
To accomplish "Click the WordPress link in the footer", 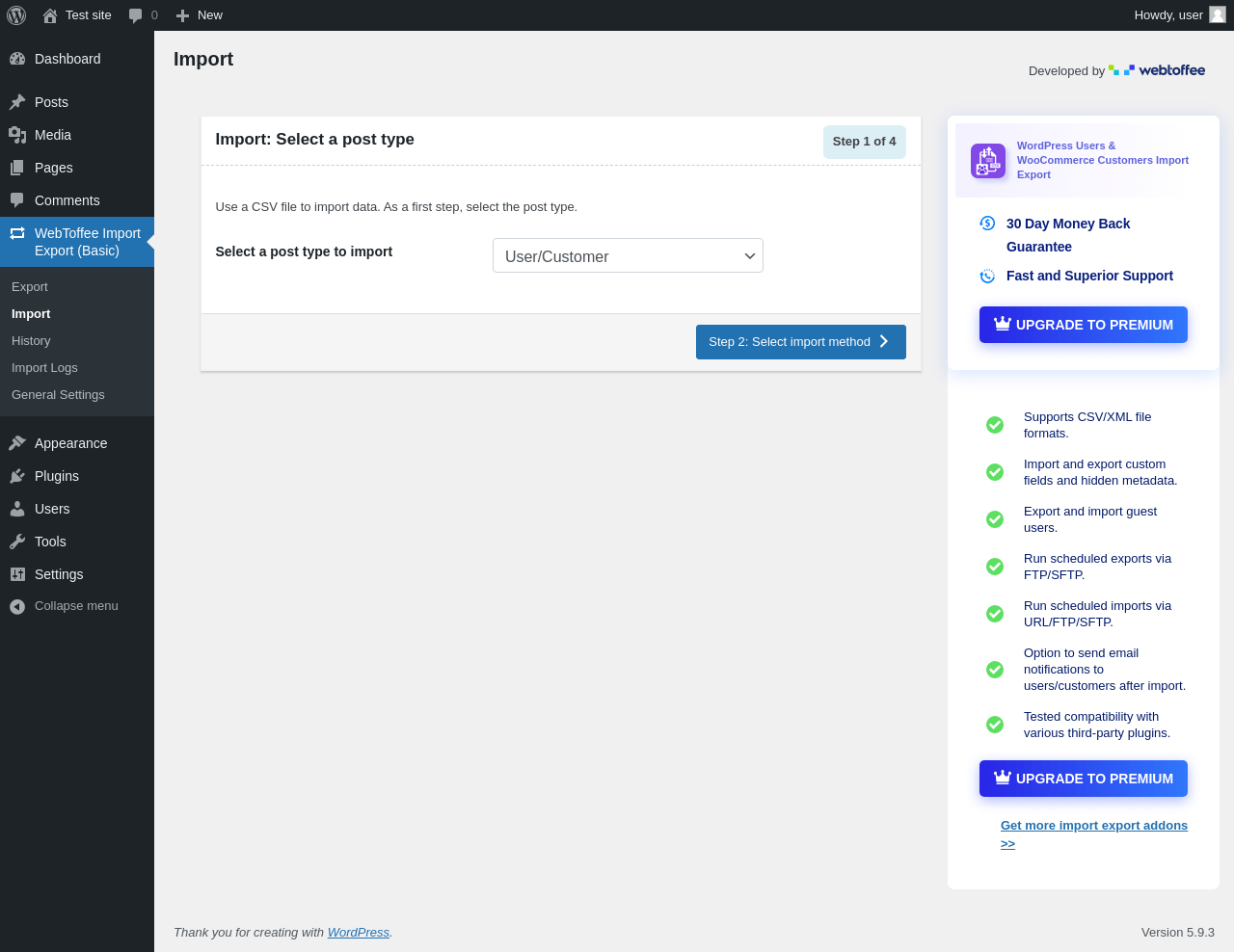I will [358, 933].
